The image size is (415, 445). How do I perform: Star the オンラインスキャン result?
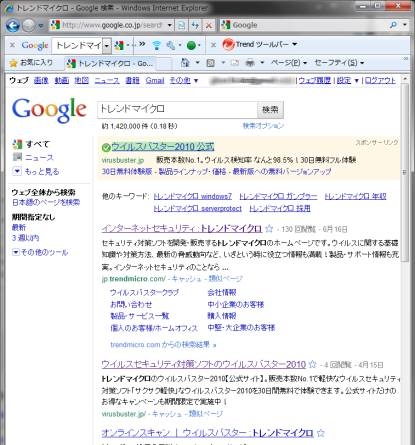[x=321, y=433]
